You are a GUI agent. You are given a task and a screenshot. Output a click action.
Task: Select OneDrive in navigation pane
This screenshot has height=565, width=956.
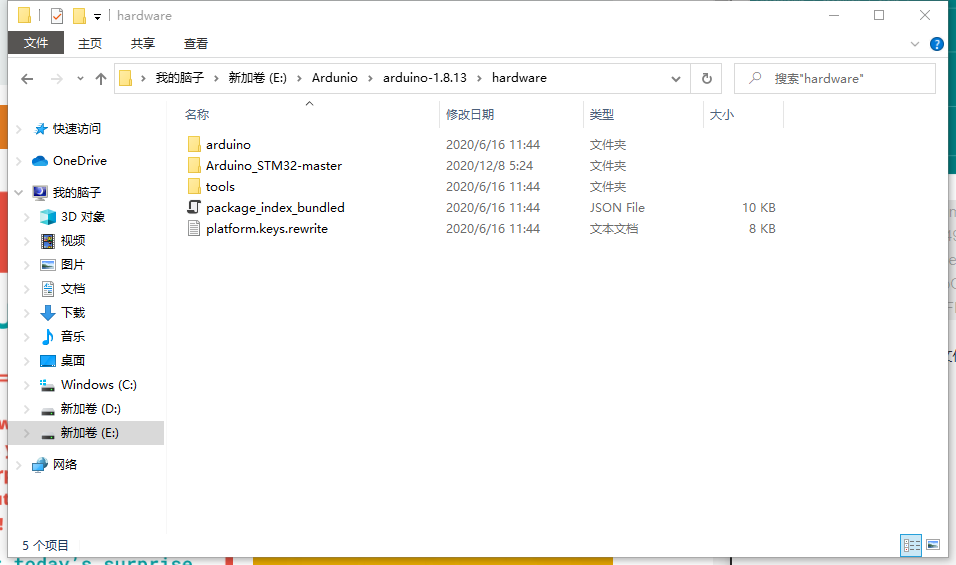80,160
